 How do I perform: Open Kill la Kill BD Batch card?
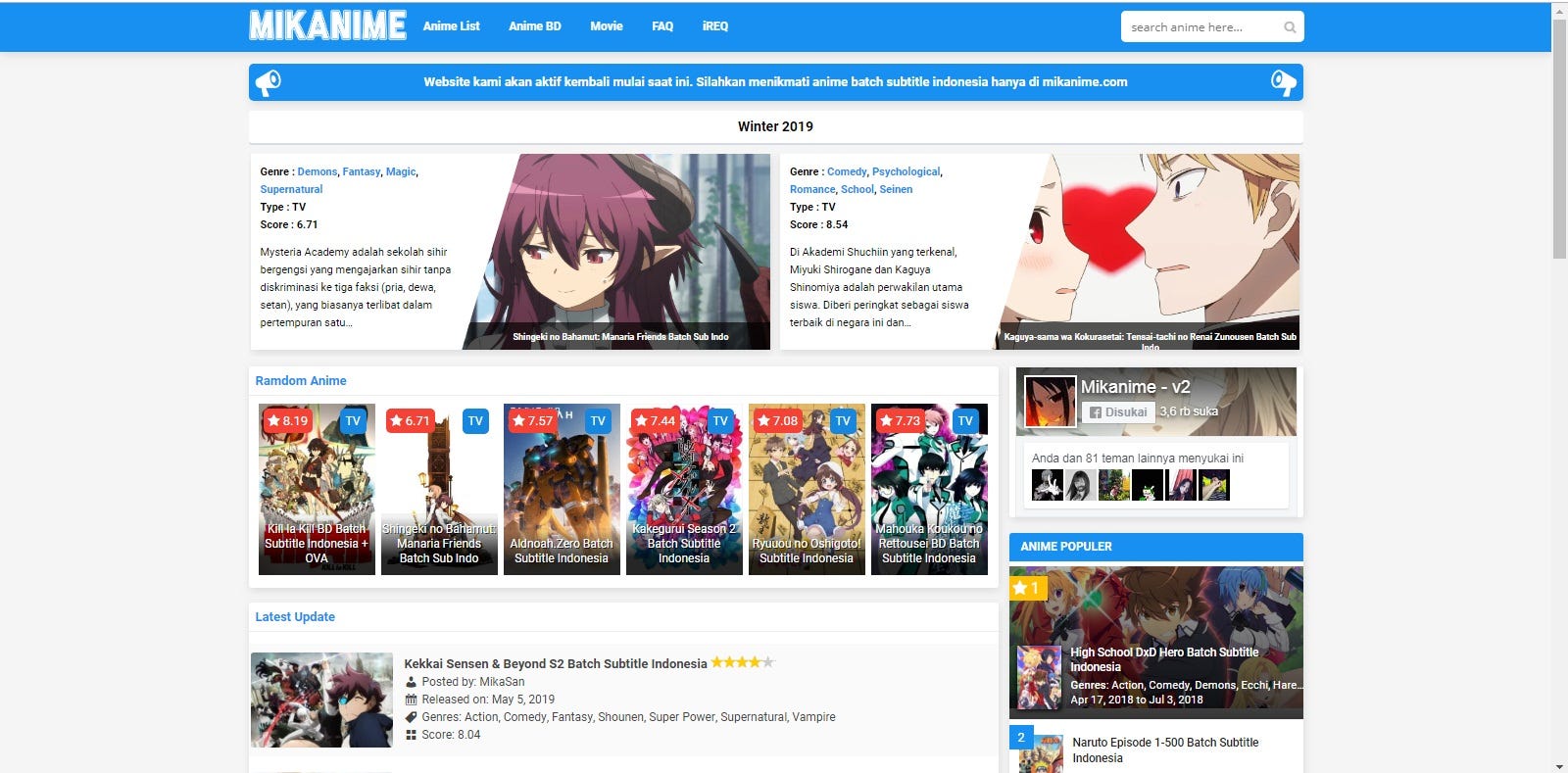point(317,490)
